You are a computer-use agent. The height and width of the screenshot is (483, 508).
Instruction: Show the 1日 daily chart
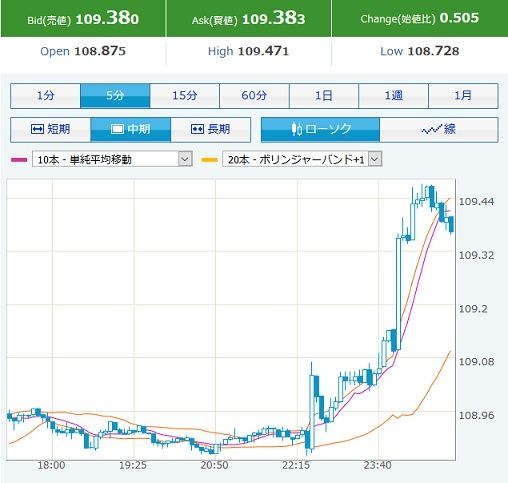coord(324,96)
